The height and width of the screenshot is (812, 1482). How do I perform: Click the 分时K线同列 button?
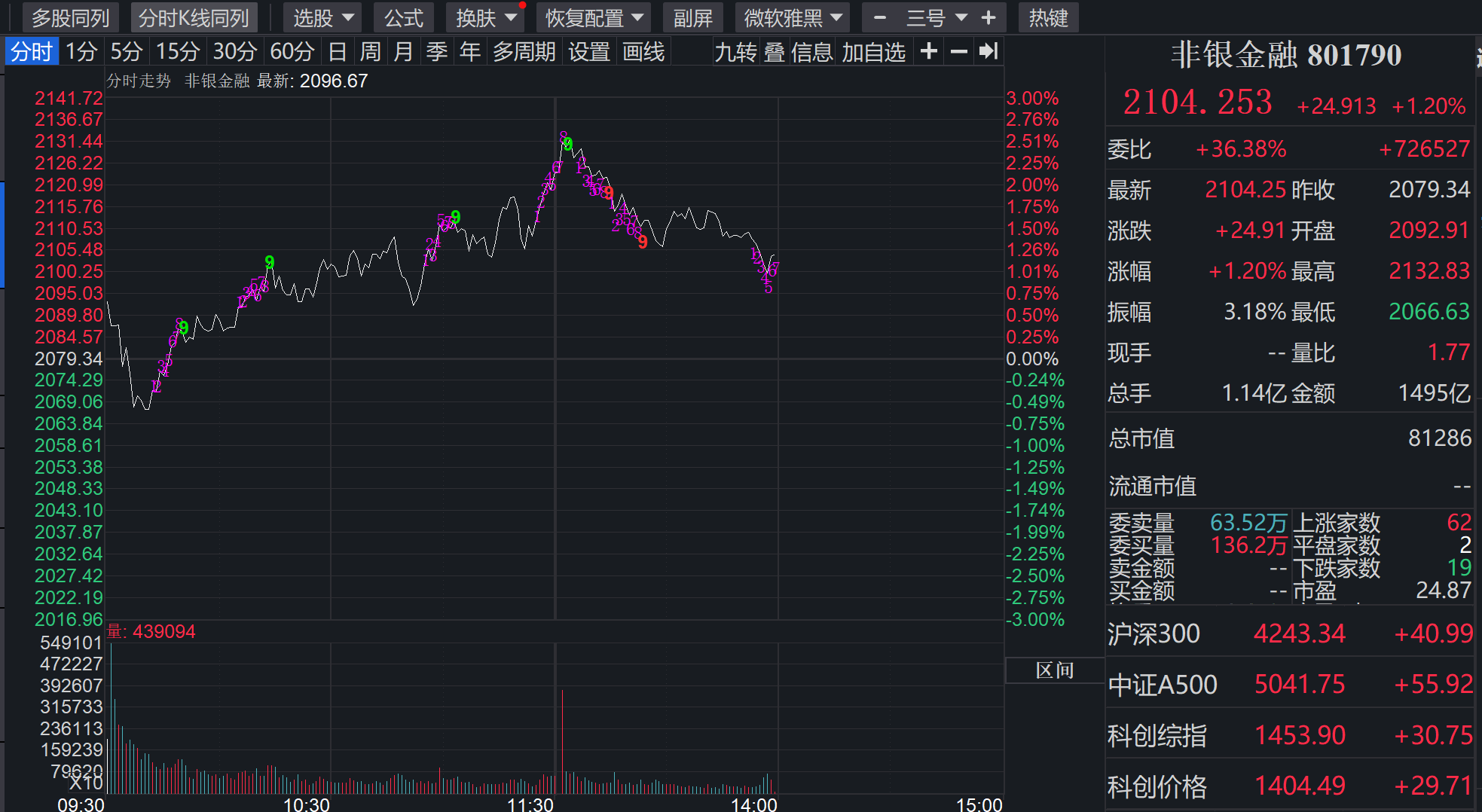[x=194, y=17]
